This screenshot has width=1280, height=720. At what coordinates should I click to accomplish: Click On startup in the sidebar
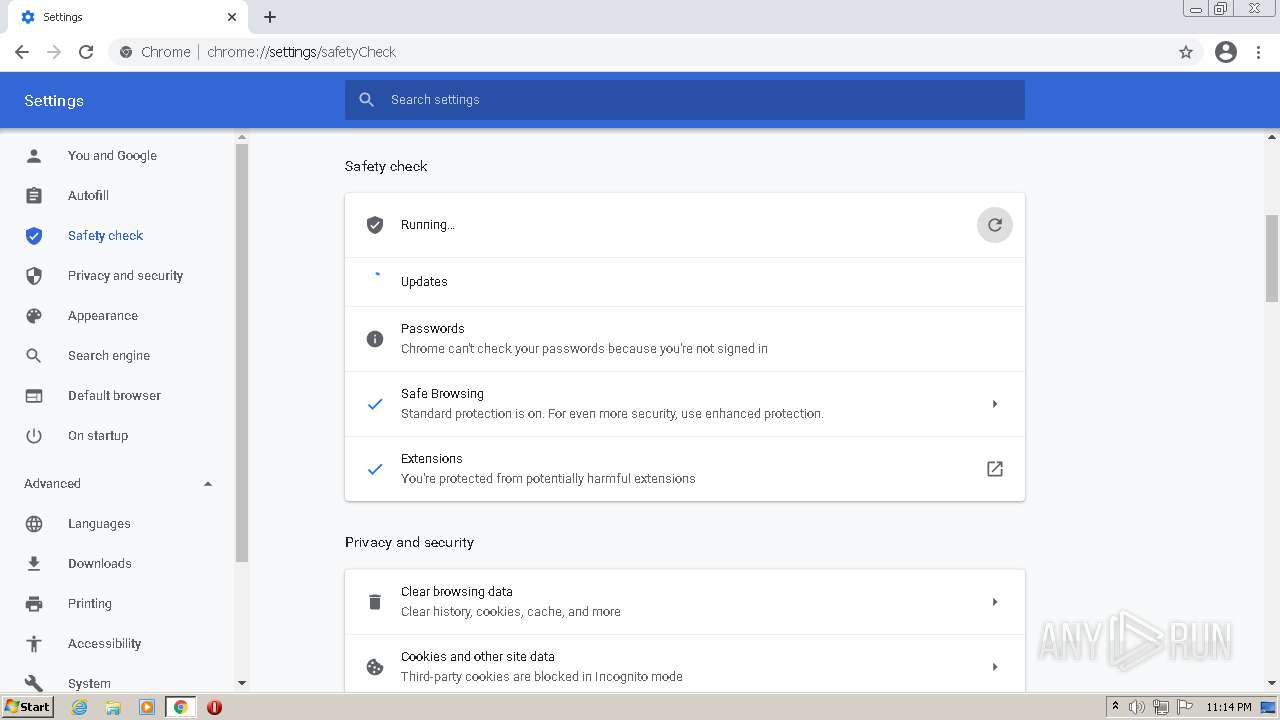[98, 436]
